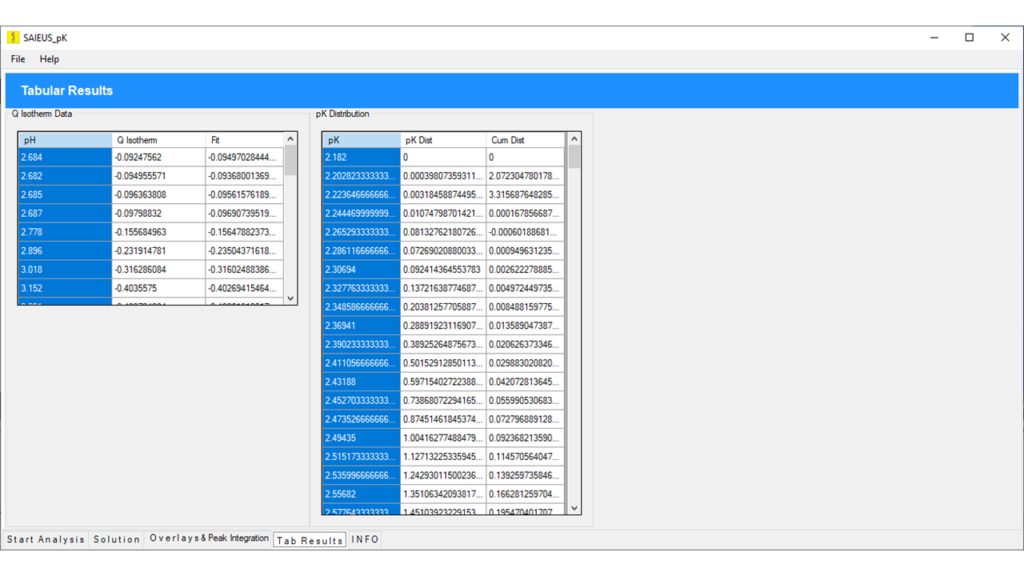Screen dimensions: 1024x576
Task: Select pK cell 2.49435
Action: [x=361, y=438]
